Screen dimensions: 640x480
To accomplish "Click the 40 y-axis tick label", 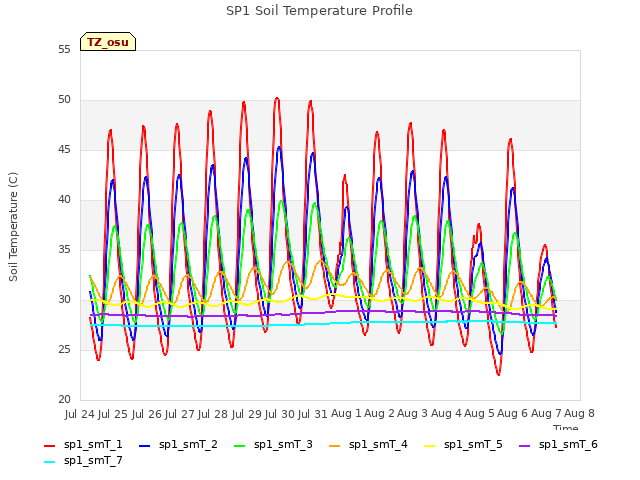I will pyautogui.click(x=64, y=200).
